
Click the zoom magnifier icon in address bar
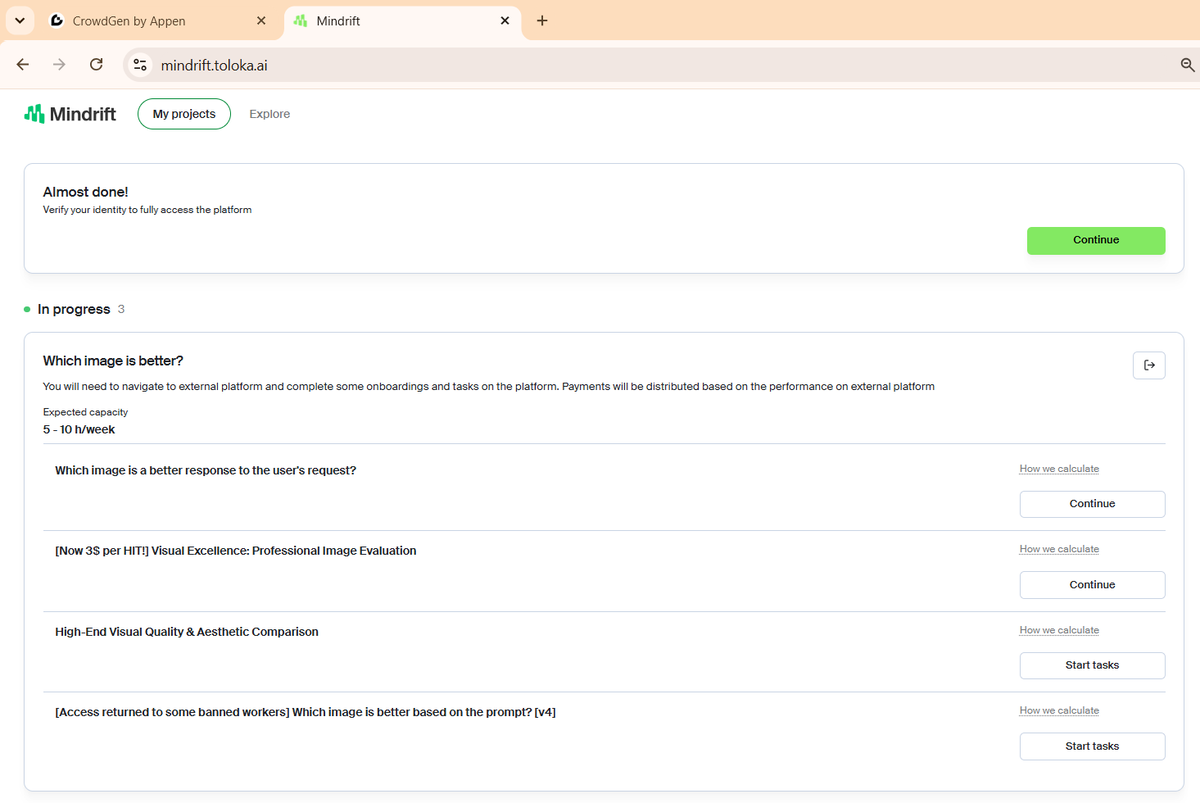click(x=1187, y=64)
